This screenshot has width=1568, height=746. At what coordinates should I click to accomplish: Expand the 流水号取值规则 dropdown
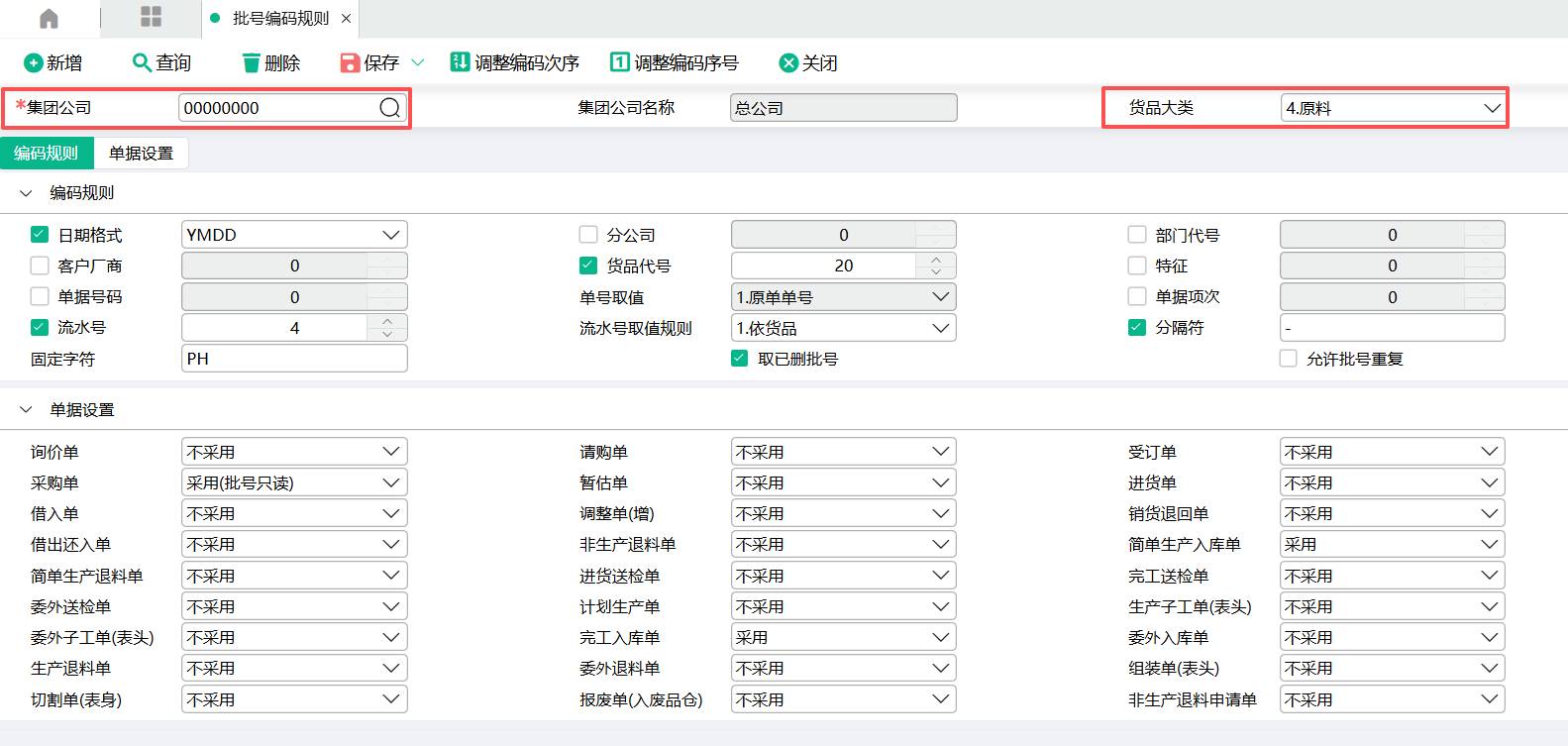(x=940, y=328)
